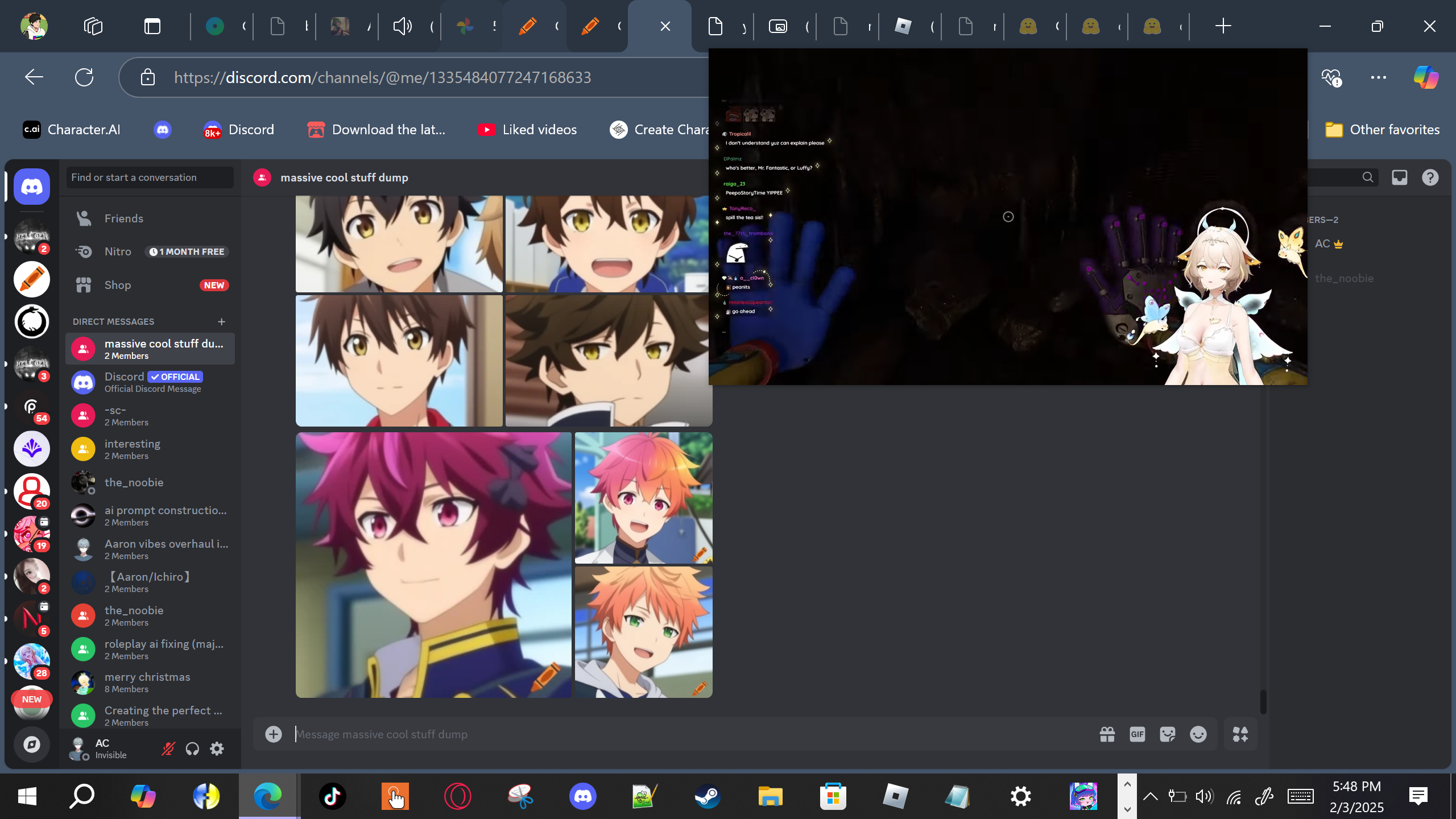Open Discord gift picker in message bar
Viewport: 1456px width, 819px height.
tap(1107, 734)
